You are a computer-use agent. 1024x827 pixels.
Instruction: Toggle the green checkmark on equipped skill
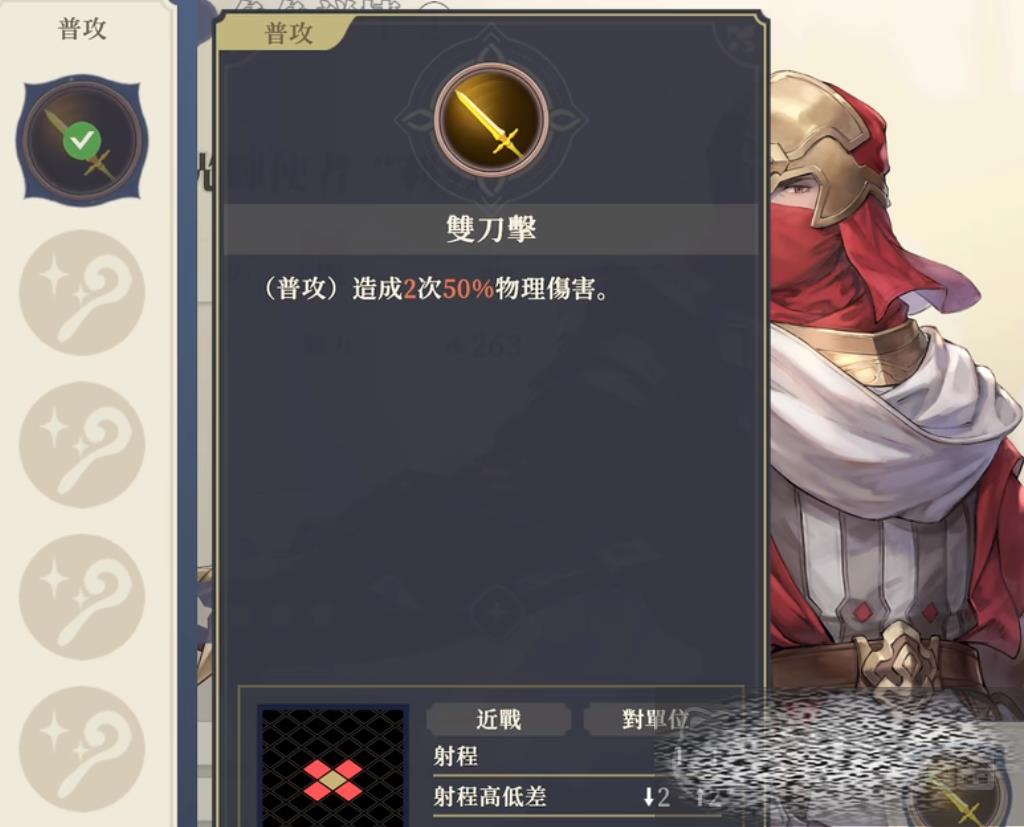pyautogui.click(x=82, y=140)
